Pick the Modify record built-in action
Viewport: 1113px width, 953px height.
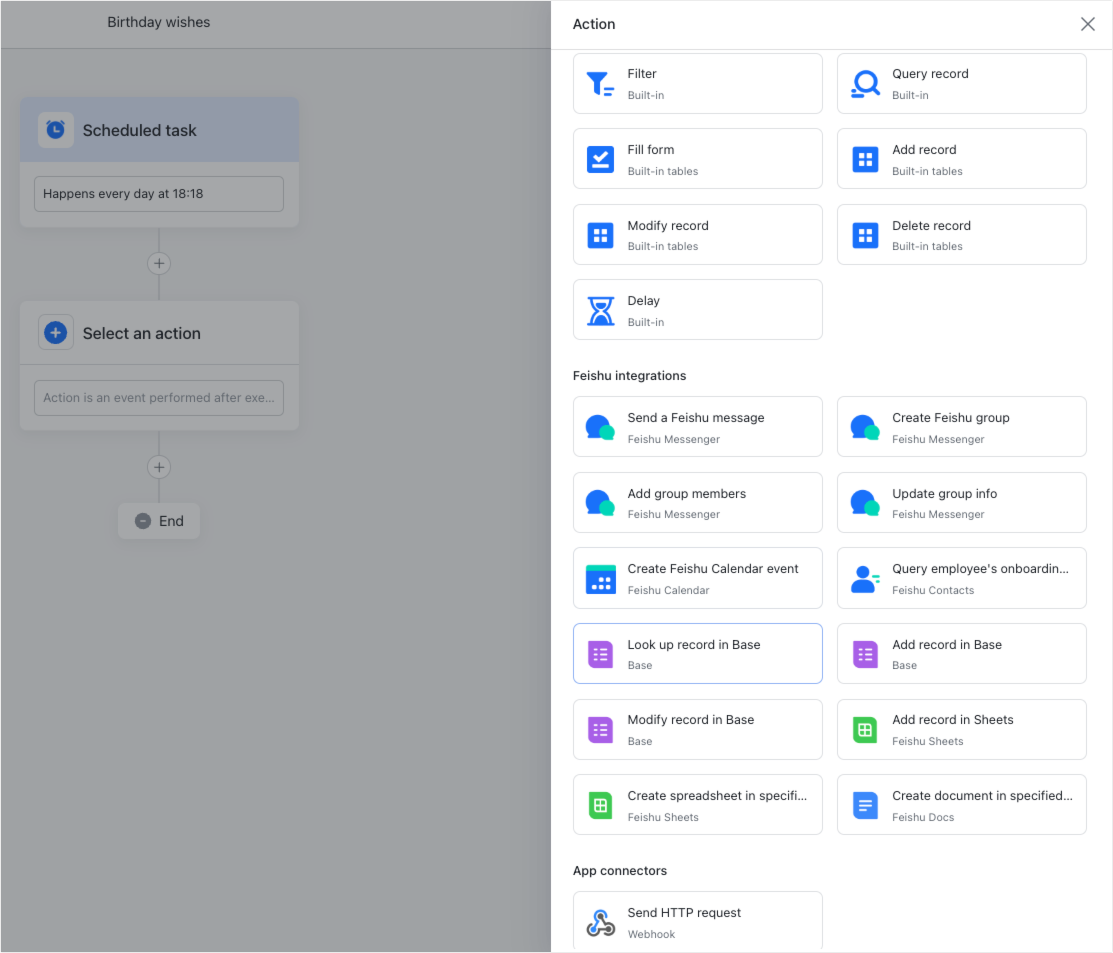point(697,234)
